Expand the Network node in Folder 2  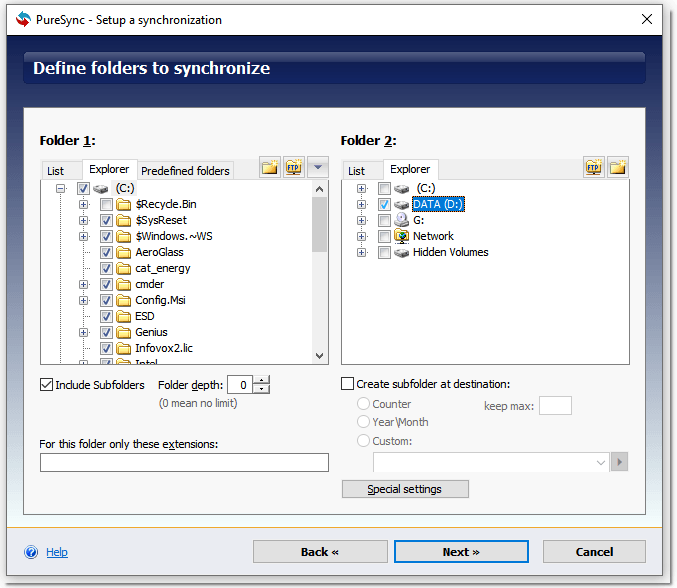coord(362,236)
